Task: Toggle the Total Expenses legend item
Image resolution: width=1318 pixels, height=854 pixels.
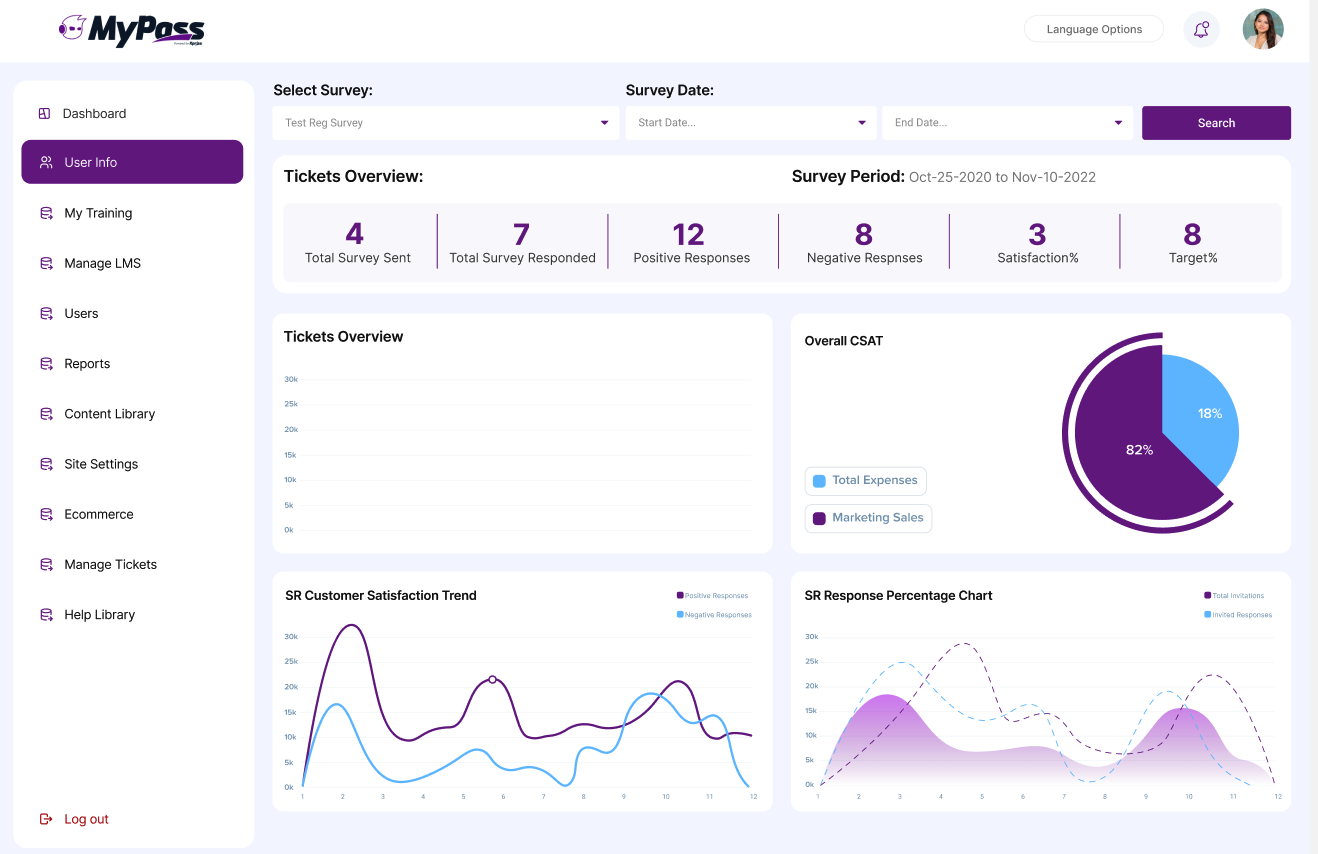Action: click(865, 481)
